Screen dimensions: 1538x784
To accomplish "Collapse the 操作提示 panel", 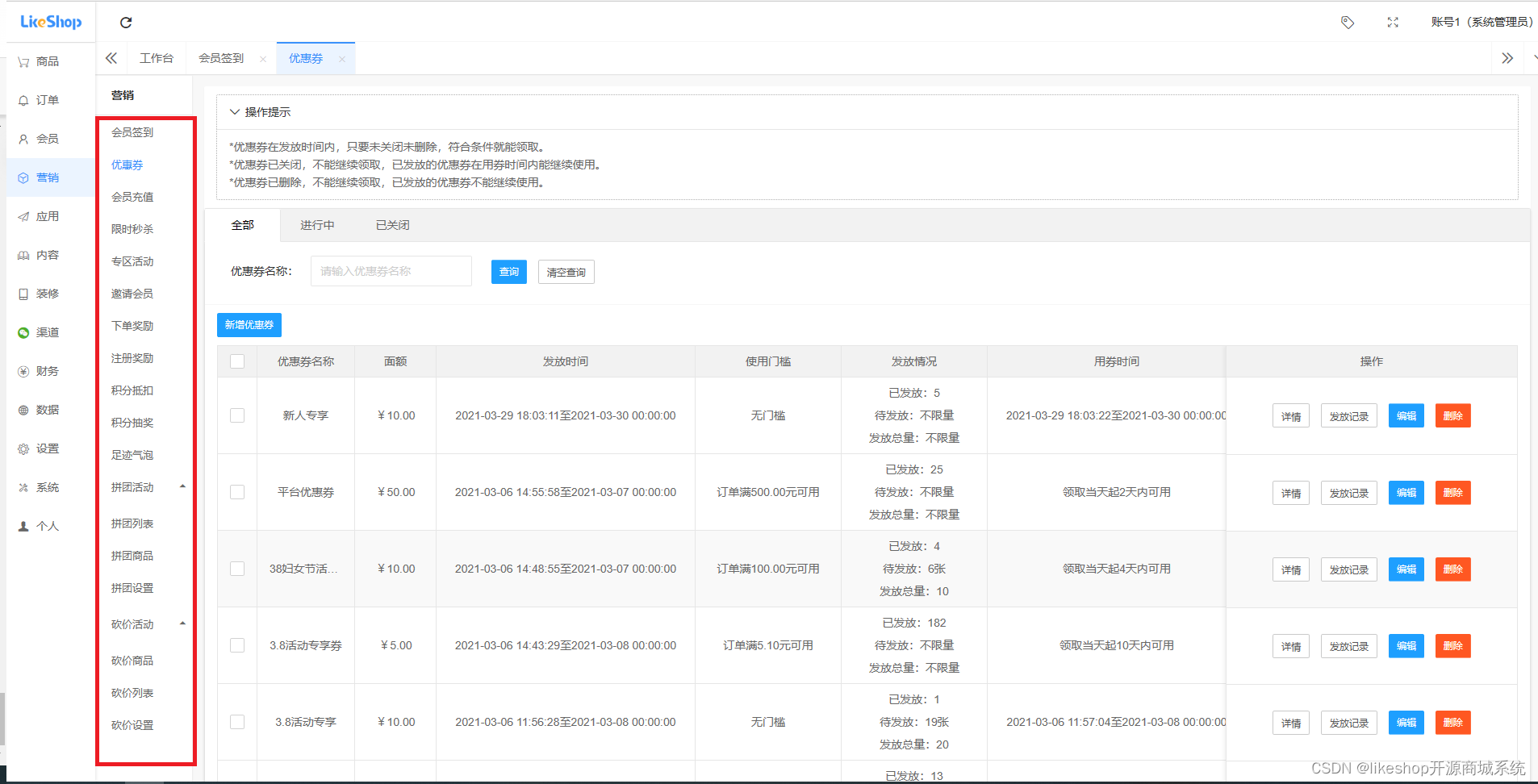I will [x=235, y=112].
